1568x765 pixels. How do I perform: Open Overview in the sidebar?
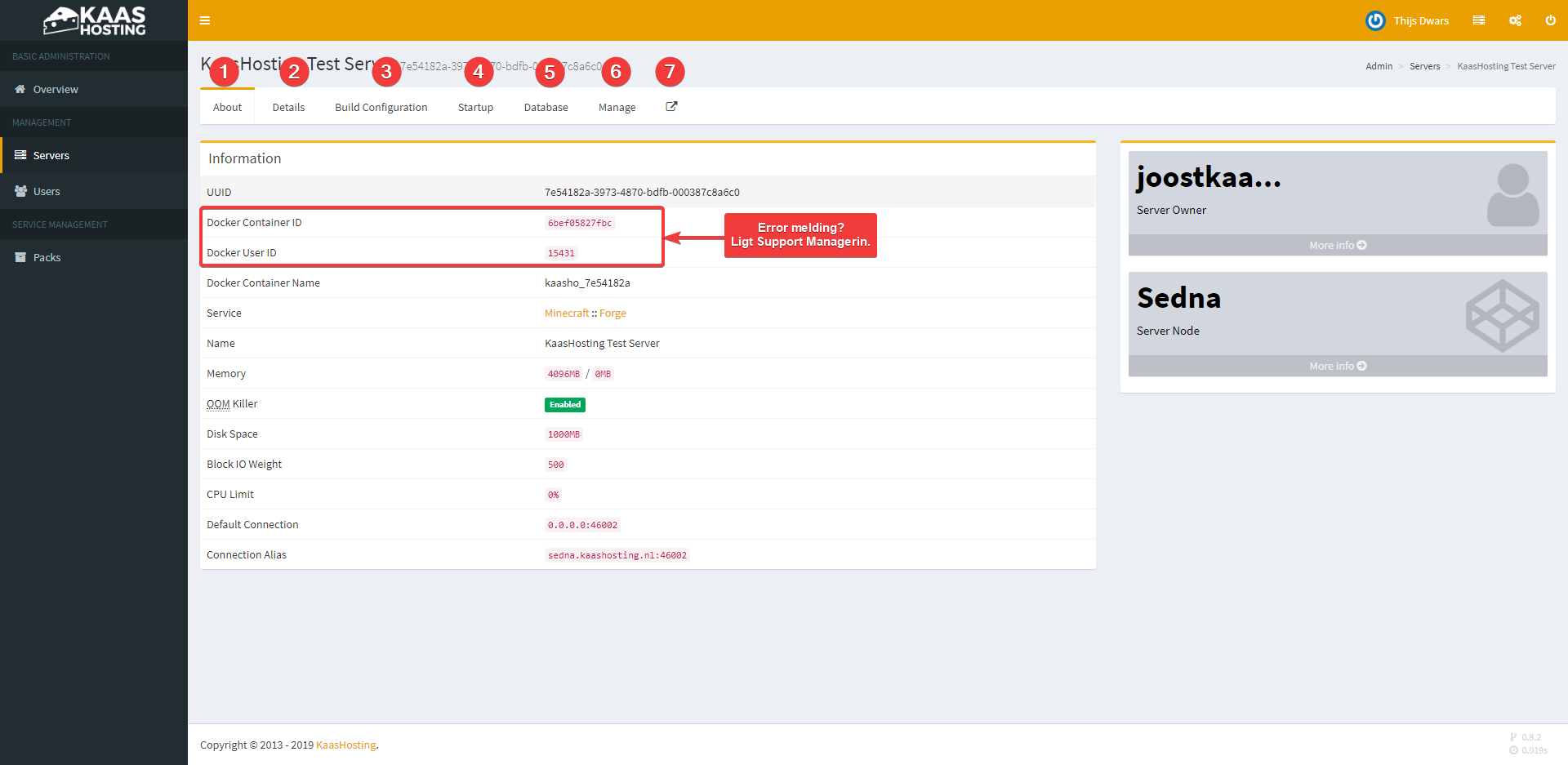(x=56, y=90)
